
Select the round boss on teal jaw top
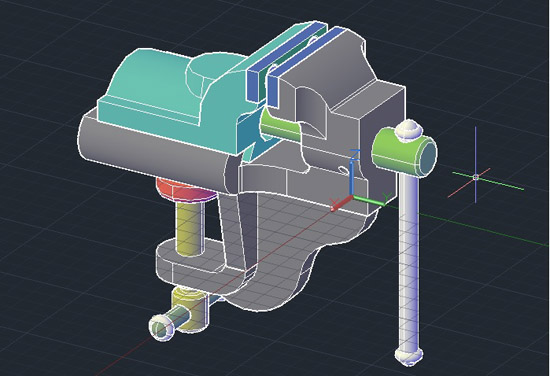coord(216,75)
